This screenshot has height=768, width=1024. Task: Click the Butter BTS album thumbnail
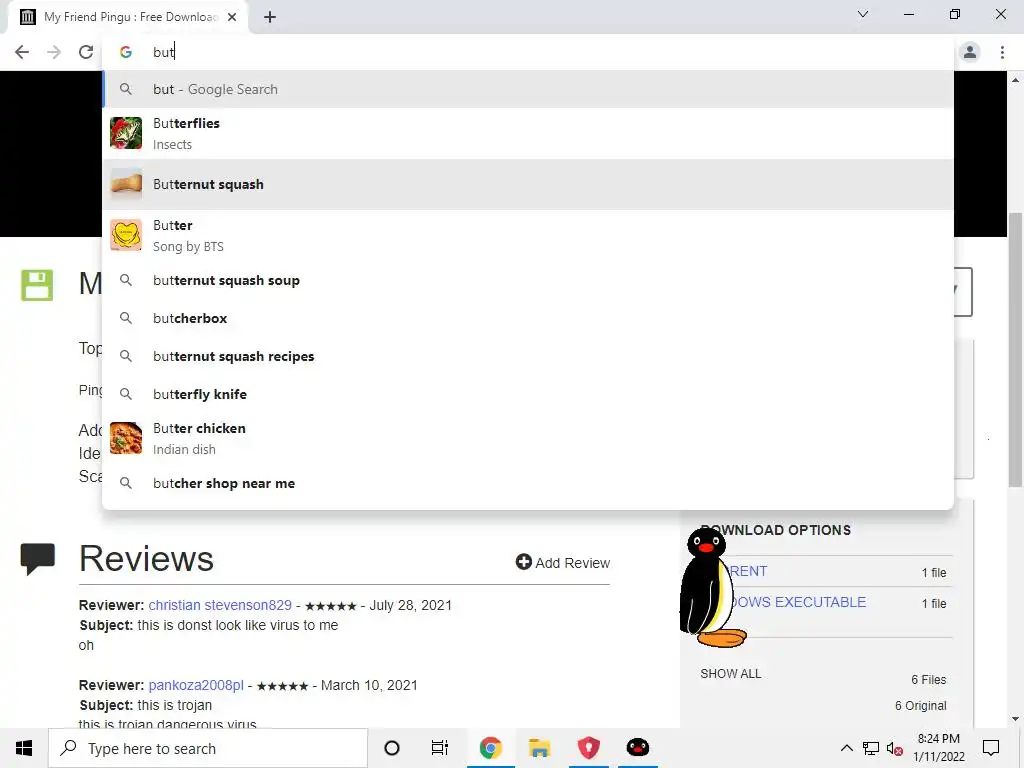(126, 235)
